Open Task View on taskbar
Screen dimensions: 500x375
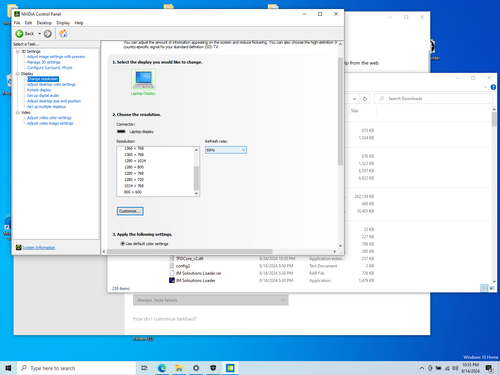(x=144, y=368)
